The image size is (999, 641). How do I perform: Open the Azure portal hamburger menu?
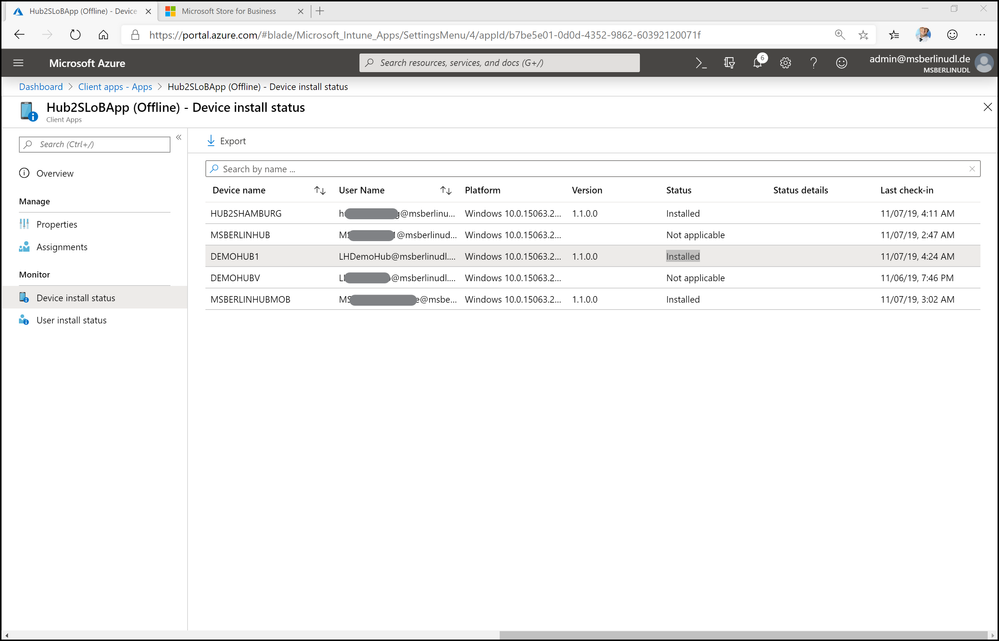point(18,63)
